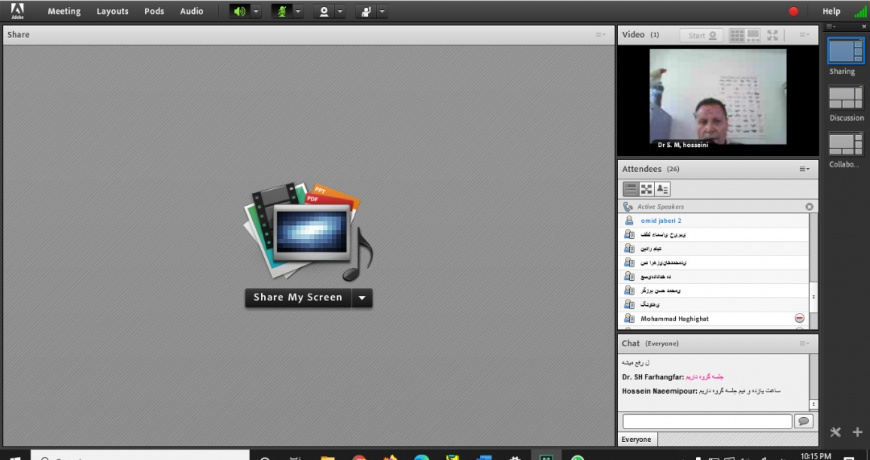Click the chat message input field
The width and height of the screenshot is (870, 460).
click(x=707, y=421)
